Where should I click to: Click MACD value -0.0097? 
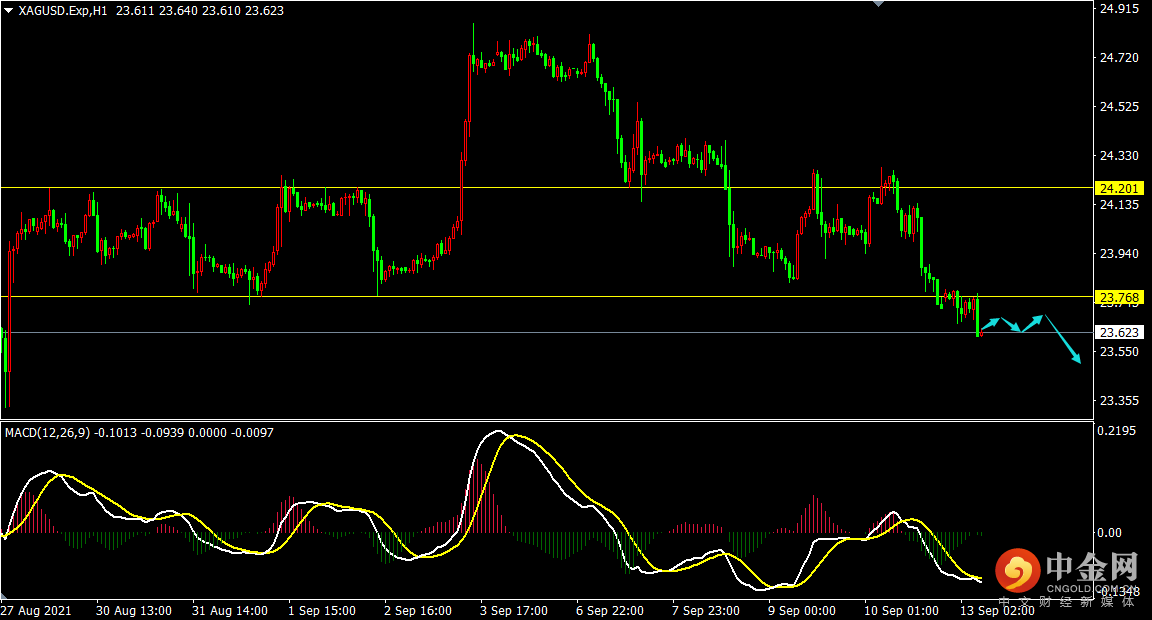point(253,433)
